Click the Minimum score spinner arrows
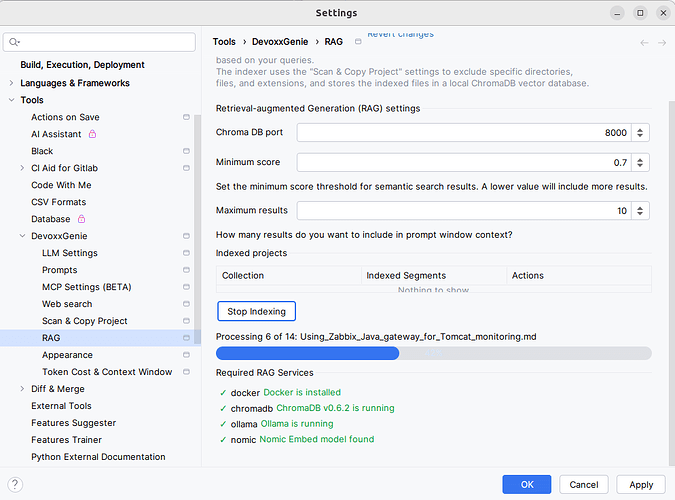This screenshot has height=500, width=675. pyautogui.click(x=640, y=162)
